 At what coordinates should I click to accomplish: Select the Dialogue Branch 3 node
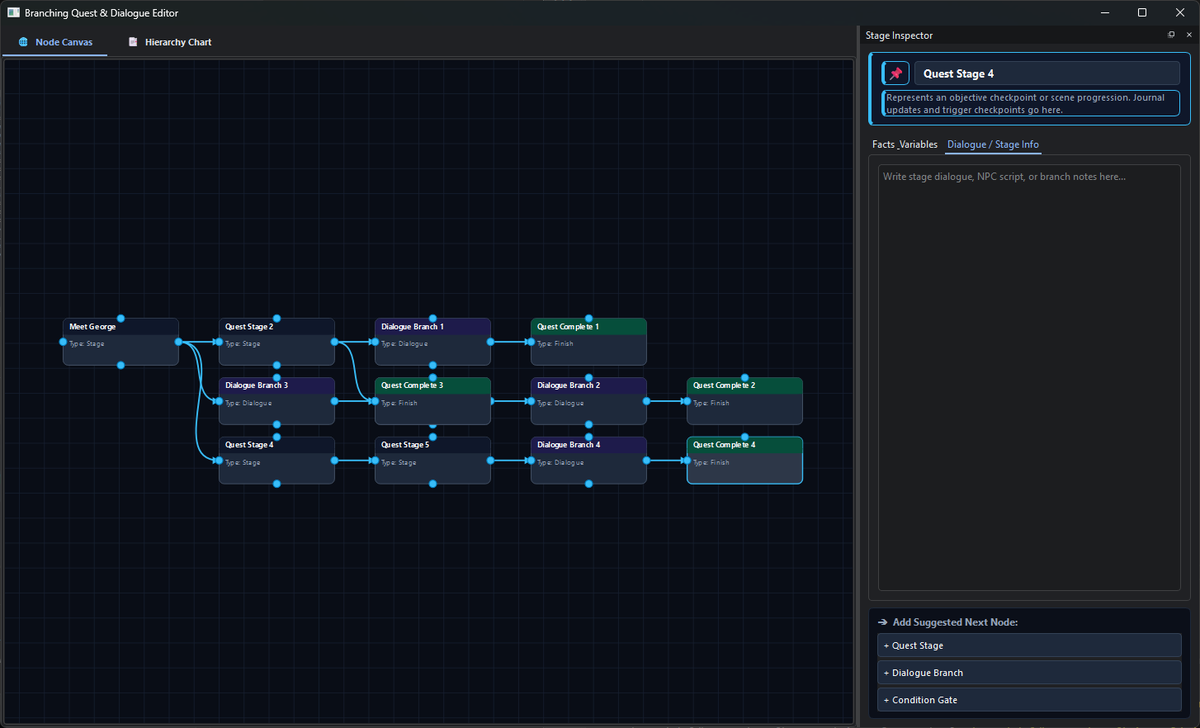[277, 401]
